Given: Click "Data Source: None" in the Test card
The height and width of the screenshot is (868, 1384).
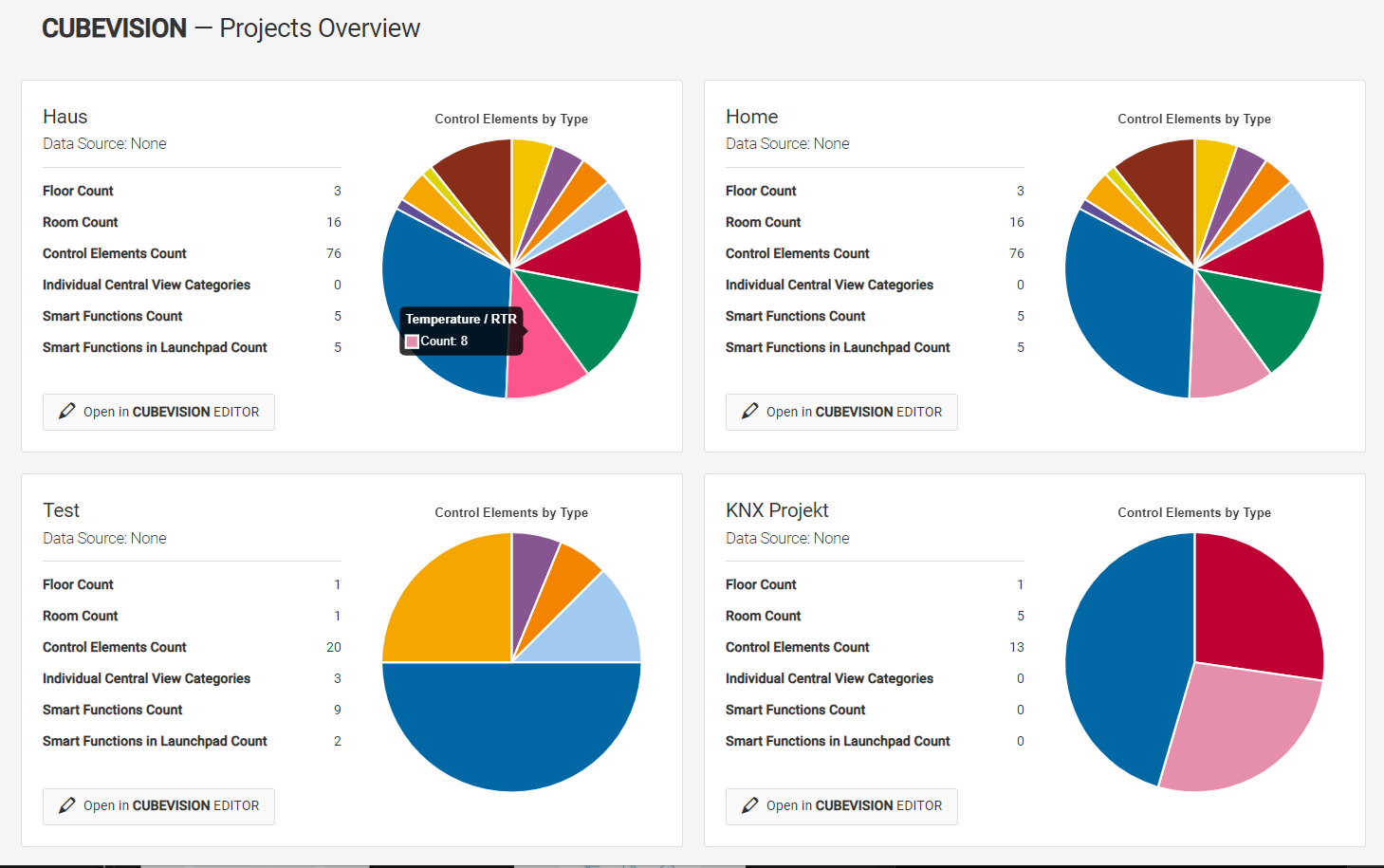Looking at the screenshot, I should 104,538.
